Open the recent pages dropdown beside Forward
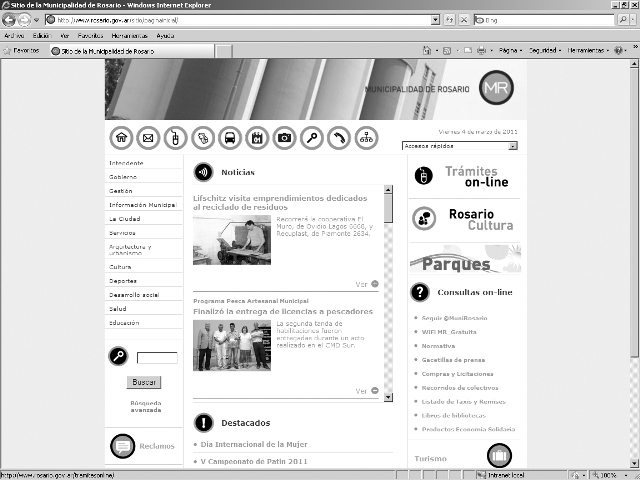Screen dimensions: 640x480 [x=36, y=20]
